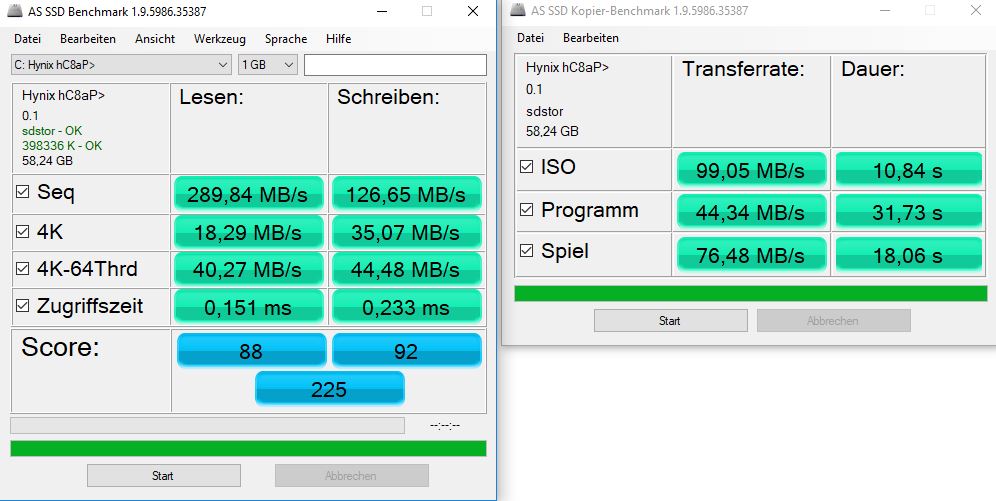Click the elapsed time indicator --:--:--
Image resolution: width=996 pixels, height=501 pixels.
445,425
